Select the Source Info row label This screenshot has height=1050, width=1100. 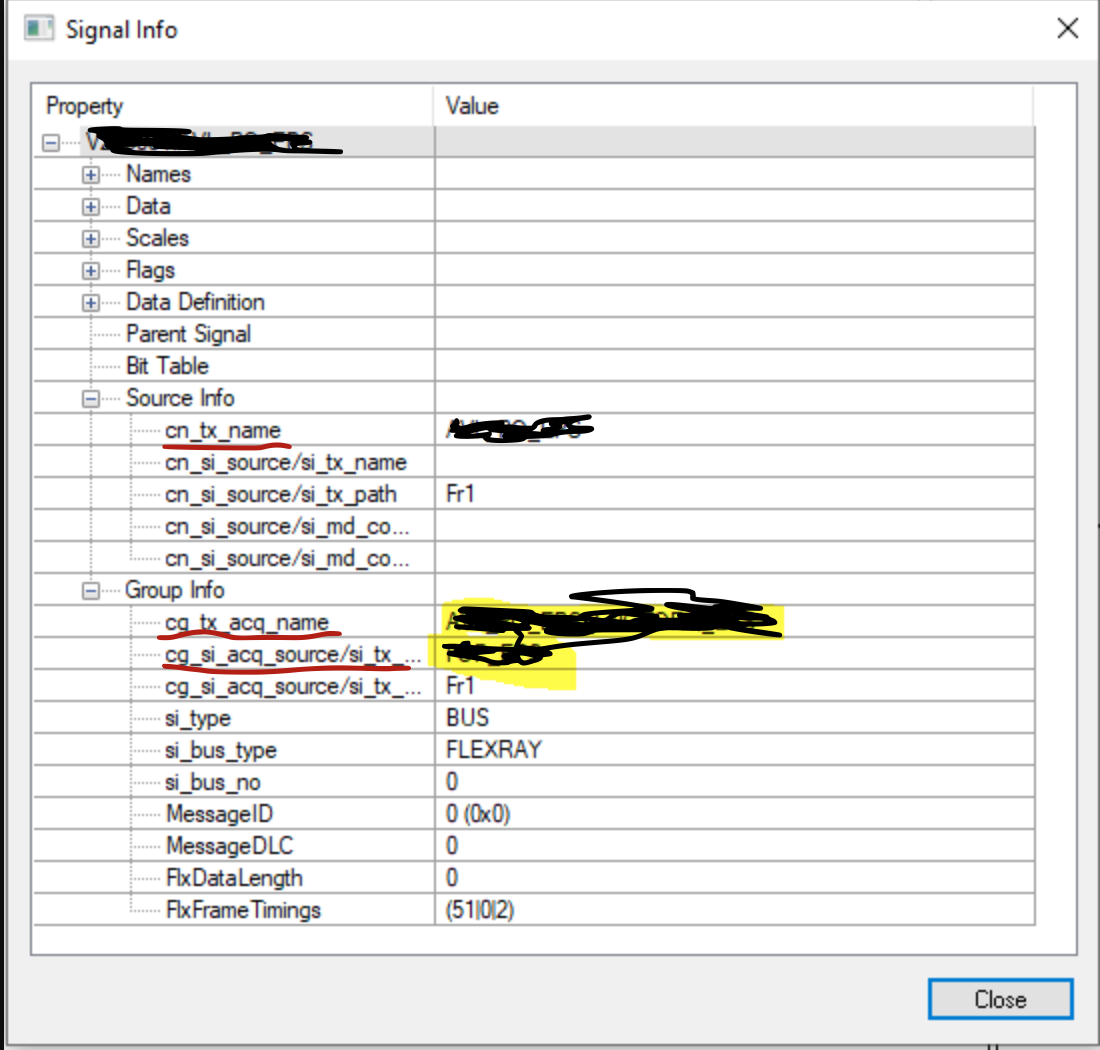180,398
